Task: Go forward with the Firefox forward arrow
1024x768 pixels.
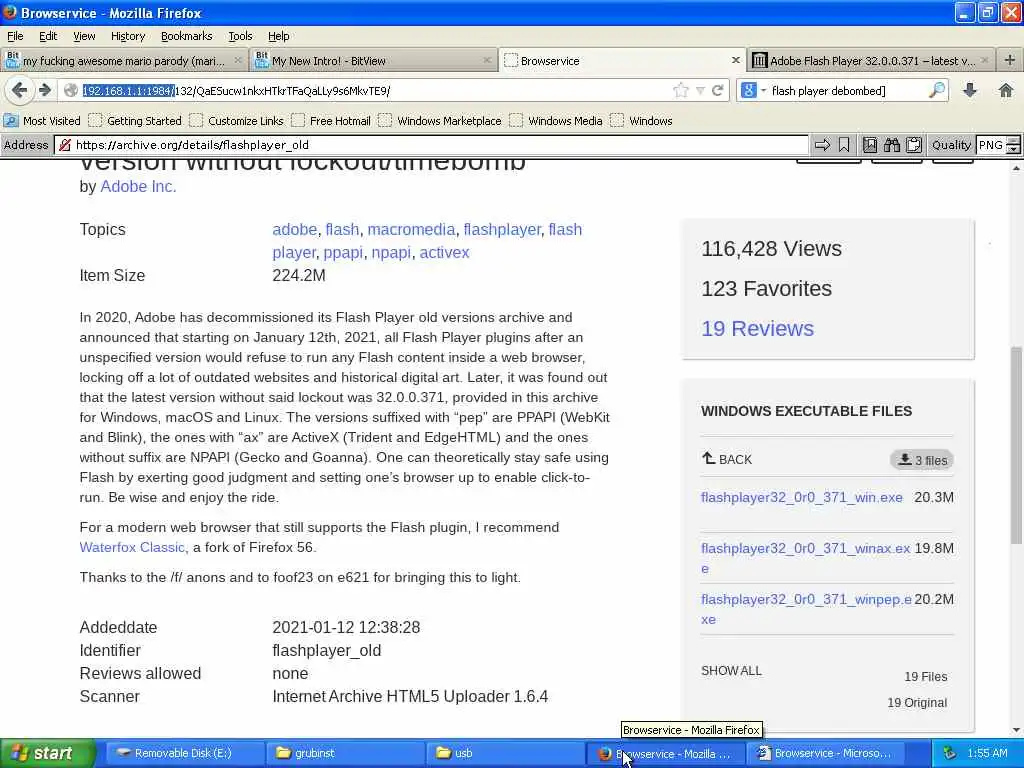Action: coord(44,90)
